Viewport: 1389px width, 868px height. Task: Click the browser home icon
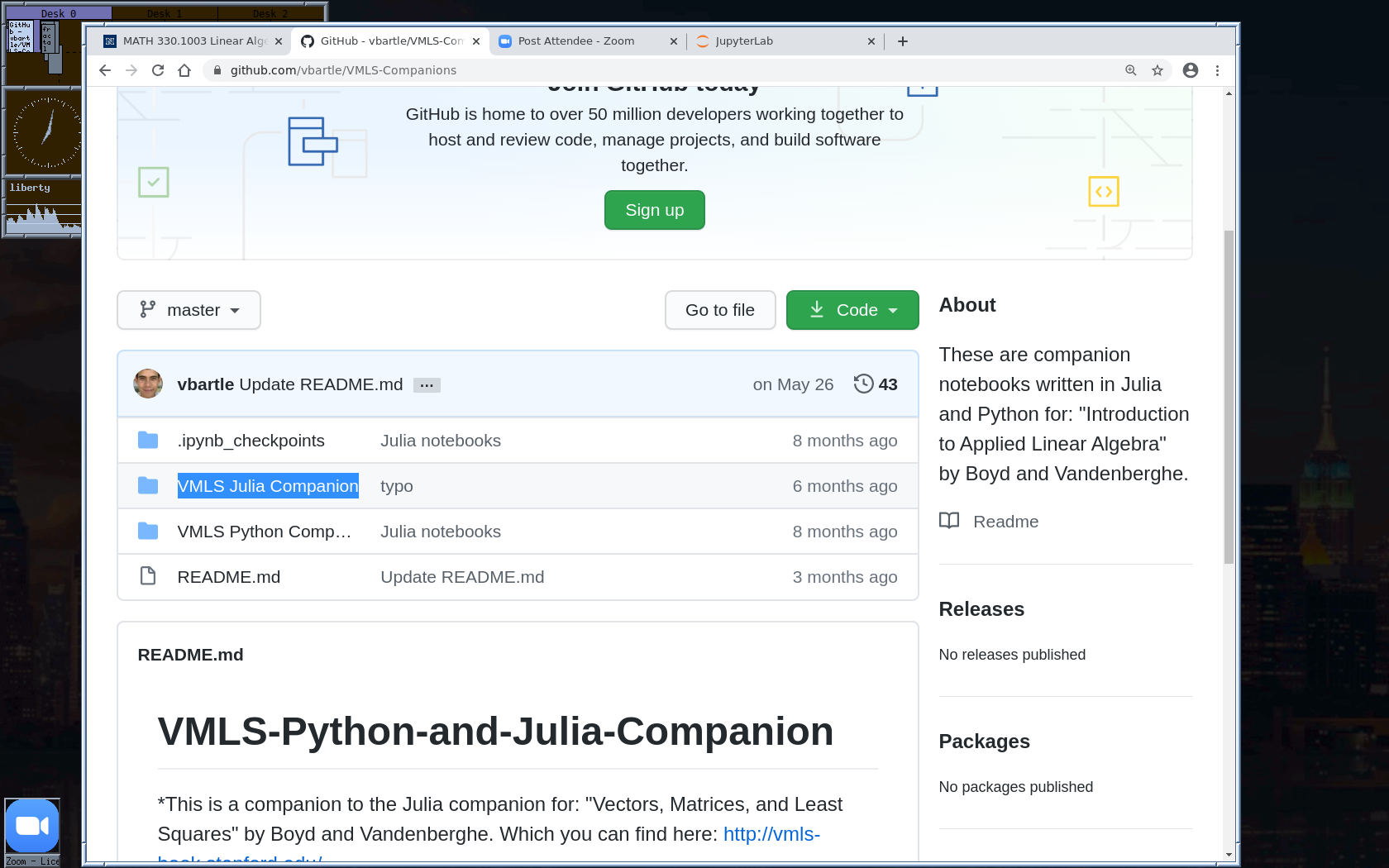[184, 70]
